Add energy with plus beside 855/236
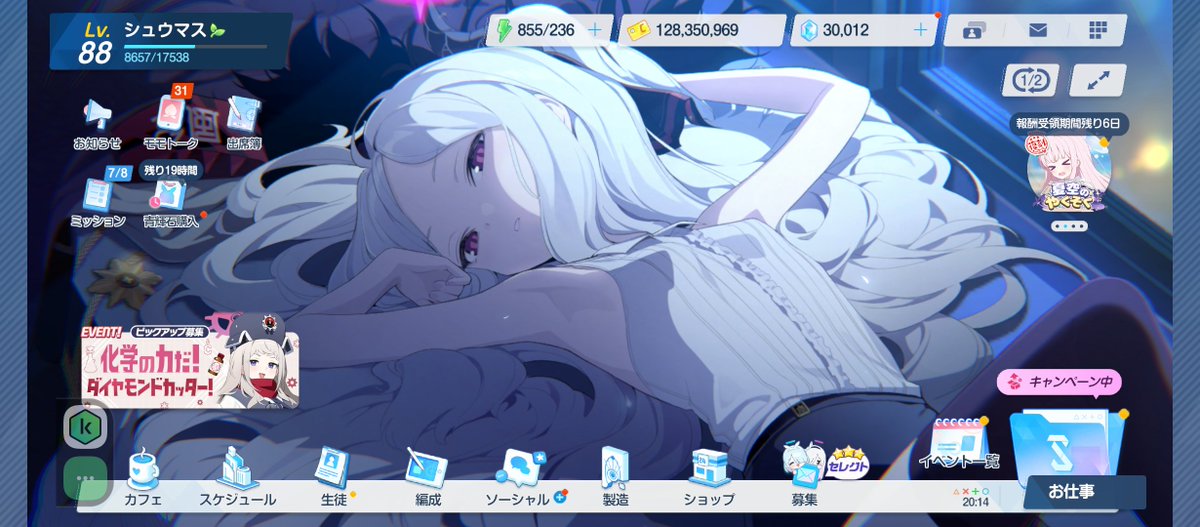 pyautogui.click(x=595, y=30)
